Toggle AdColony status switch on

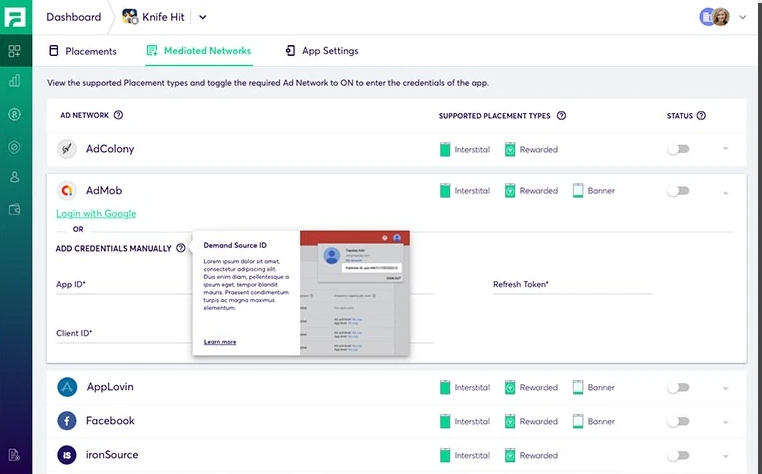pos(678,149)
